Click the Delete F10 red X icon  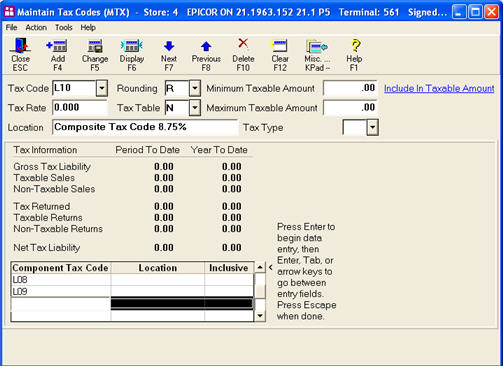pyautogui.click(x=243, y=54)
